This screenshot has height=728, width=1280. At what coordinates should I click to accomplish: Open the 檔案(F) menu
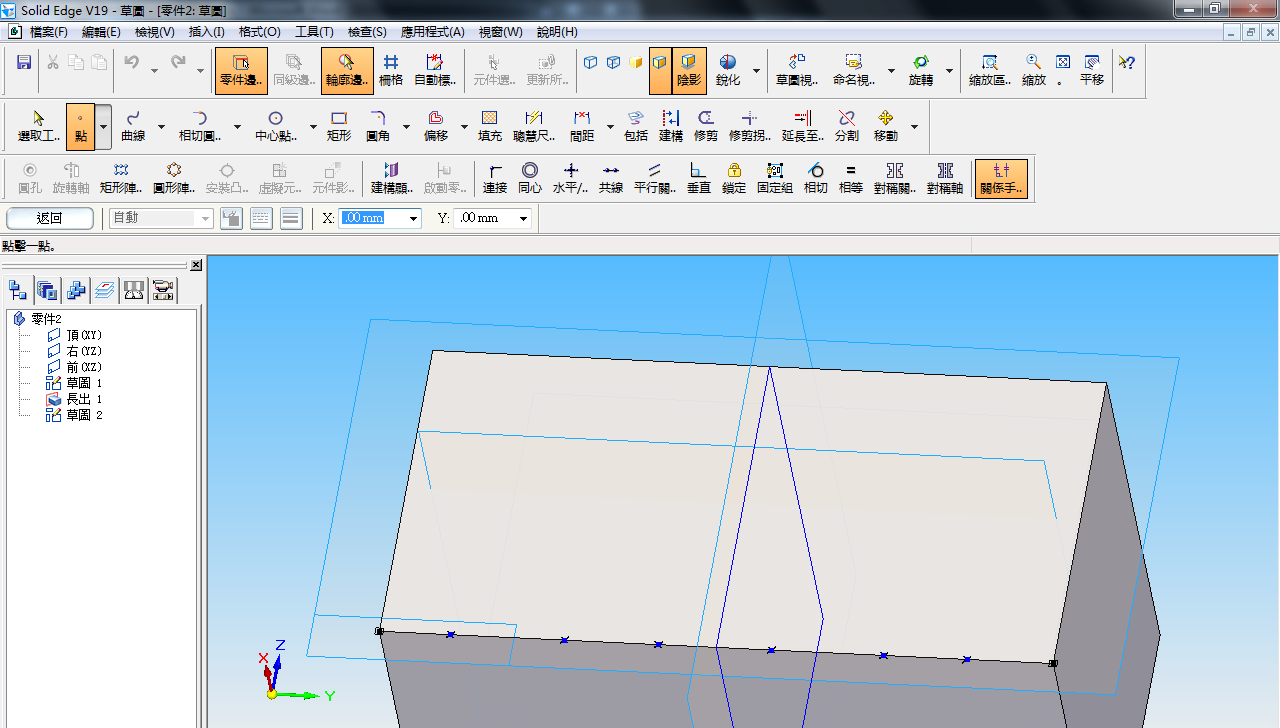49,32
